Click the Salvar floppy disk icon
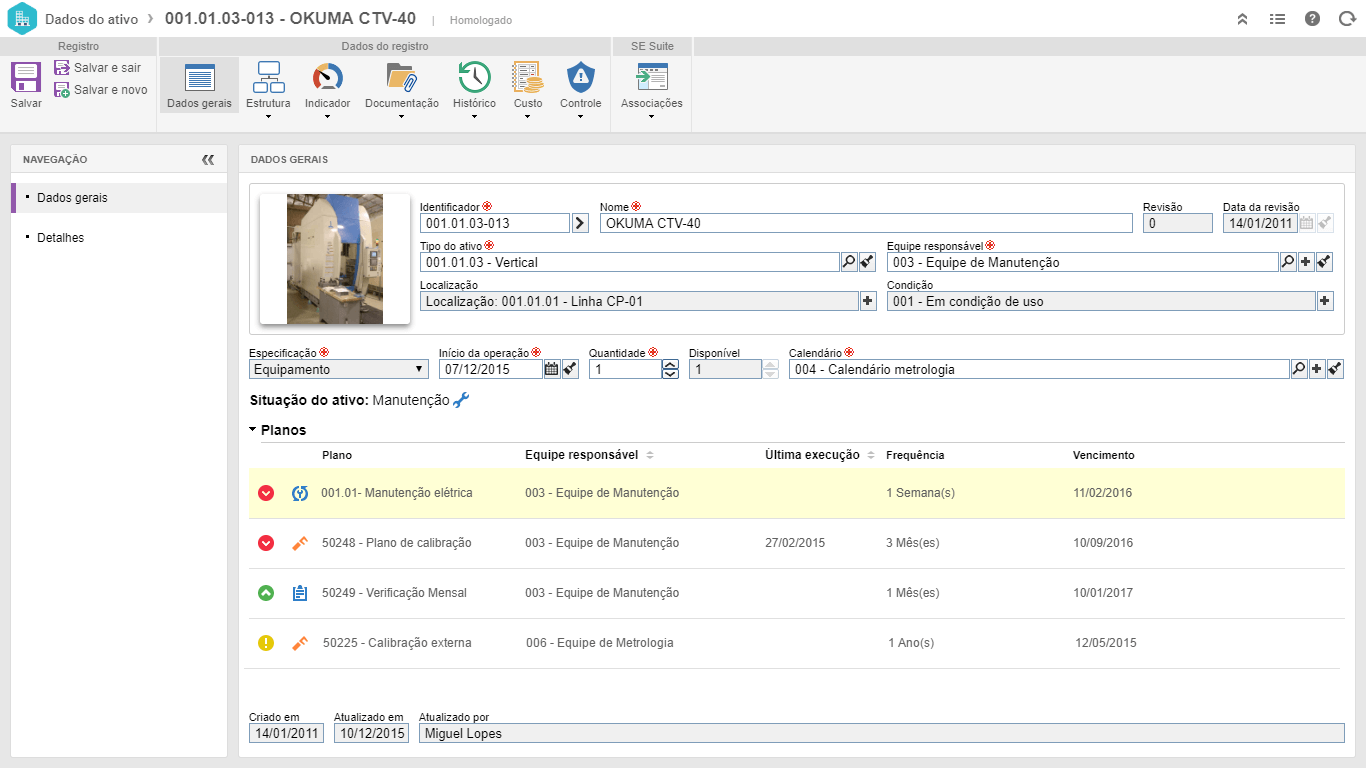The width and height of the screenshot is (1366, 768). [26, 78]
